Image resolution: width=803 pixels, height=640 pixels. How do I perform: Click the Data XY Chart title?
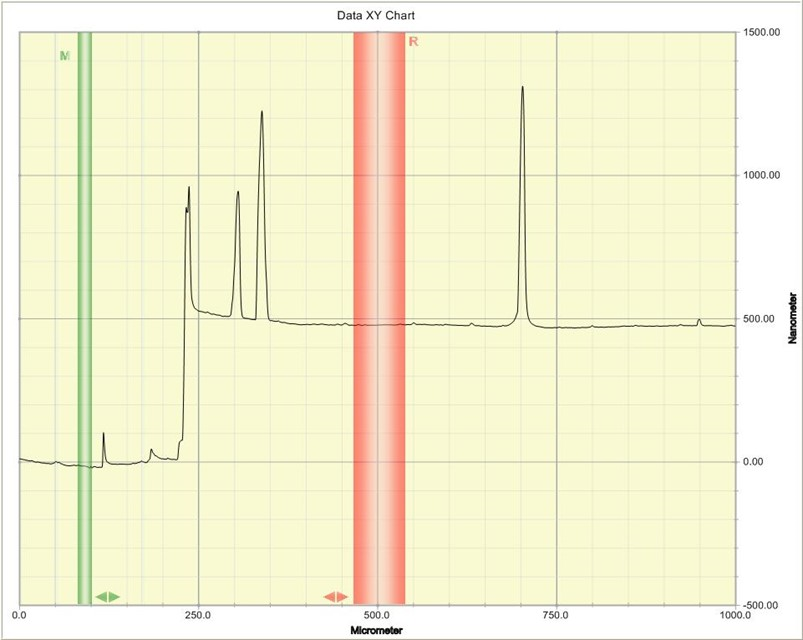pos(375,15)
